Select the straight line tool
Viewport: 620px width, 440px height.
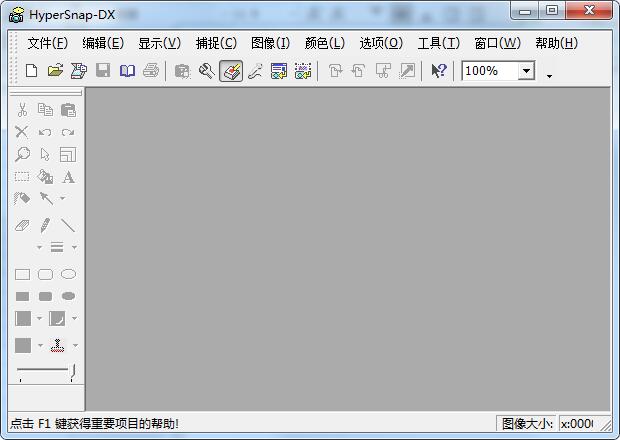coord(68,225)
